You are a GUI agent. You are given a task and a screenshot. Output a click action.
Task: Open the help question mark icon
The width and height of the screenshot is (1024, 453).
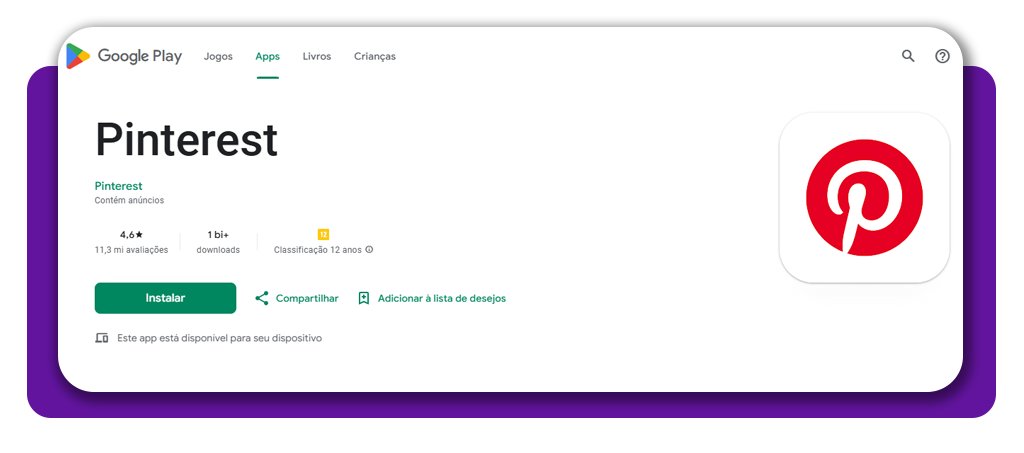[942, 56]
